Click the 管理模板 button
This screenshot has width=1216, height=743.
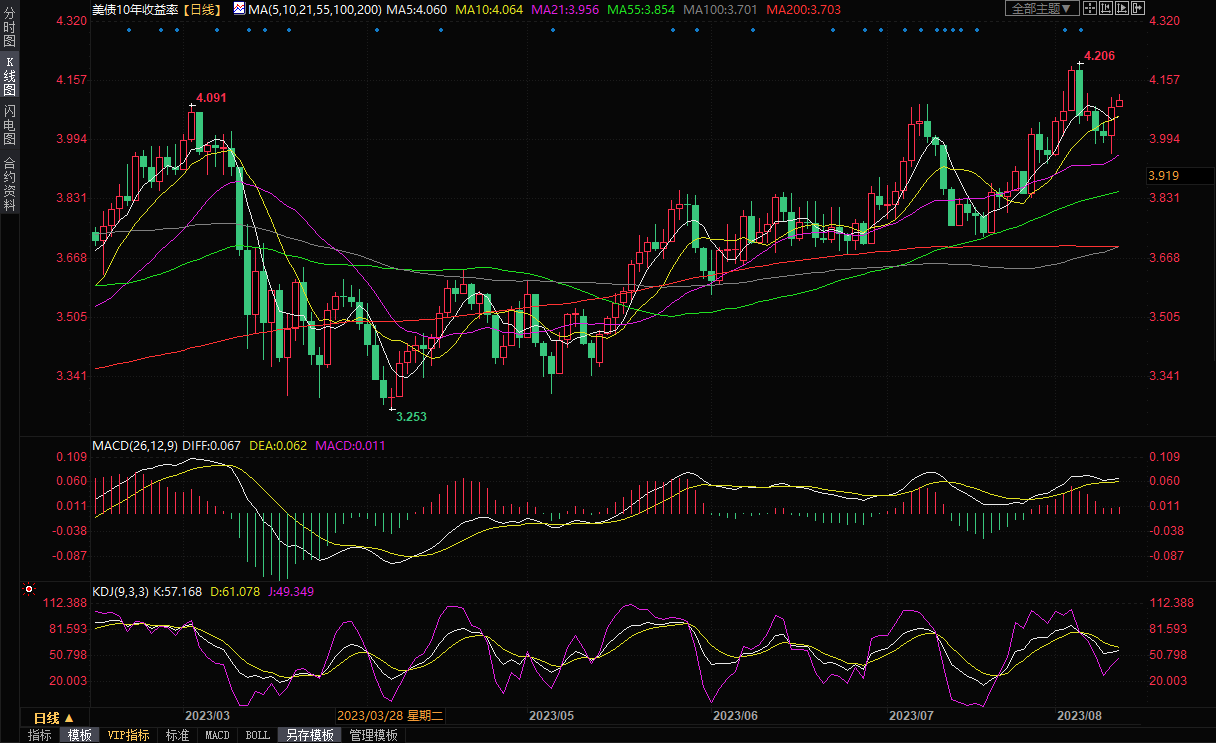point(373,735)
